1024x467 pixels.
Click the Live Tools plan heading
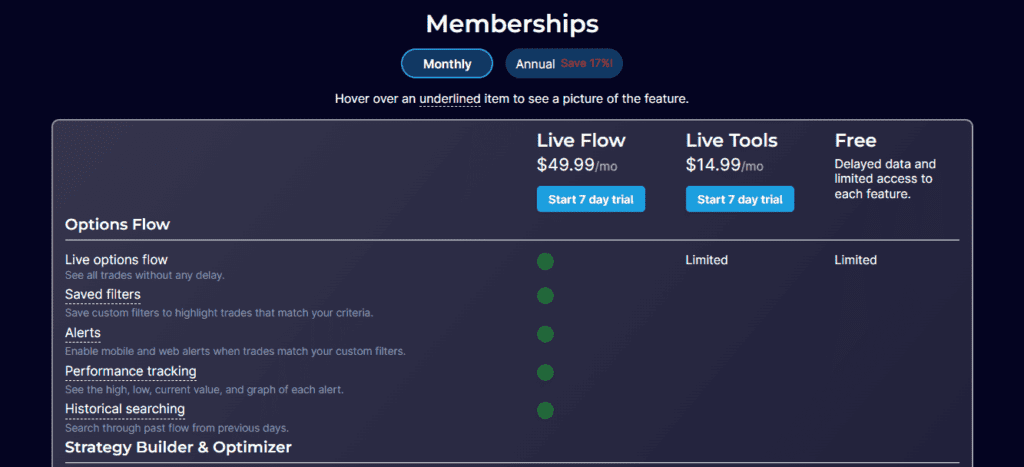(x=732, y=140)
